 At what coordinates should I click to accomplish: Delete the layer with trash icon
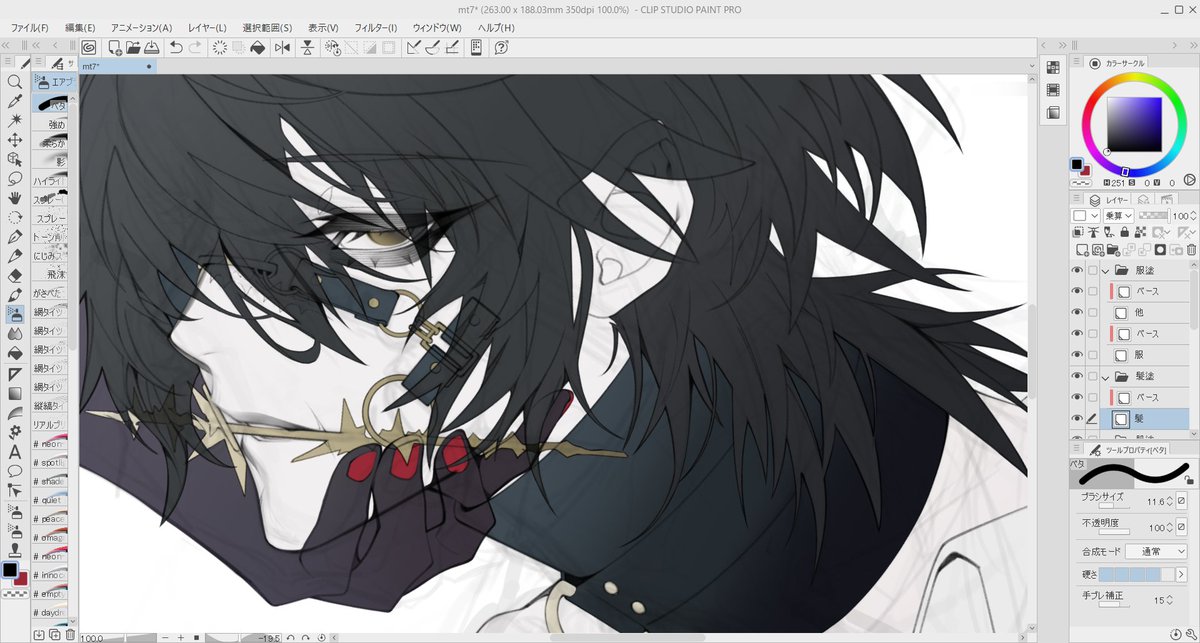click(x=1191, y=249)
